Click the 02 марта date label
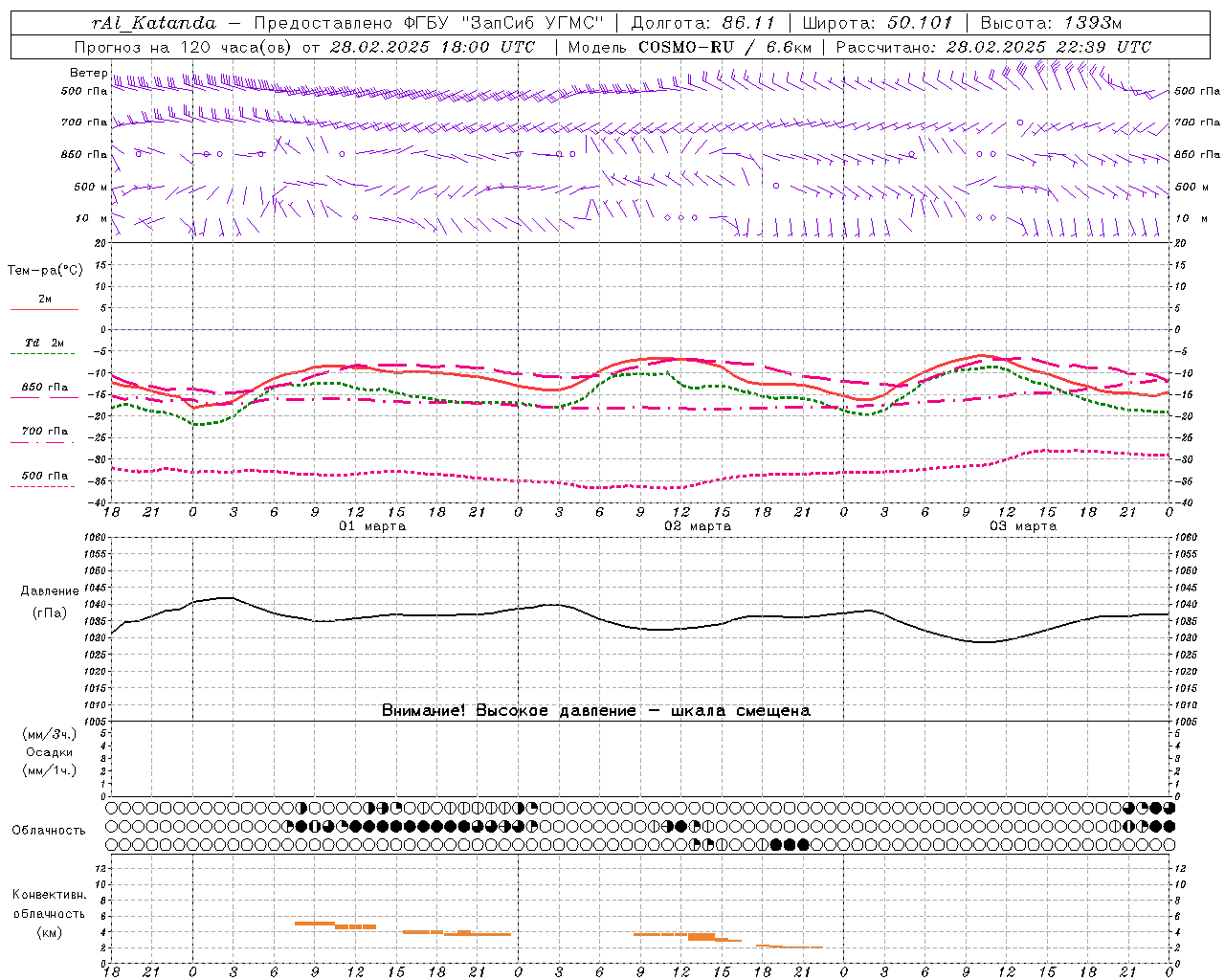Viewport: 1225px width, 980px height. coord(699,526)
